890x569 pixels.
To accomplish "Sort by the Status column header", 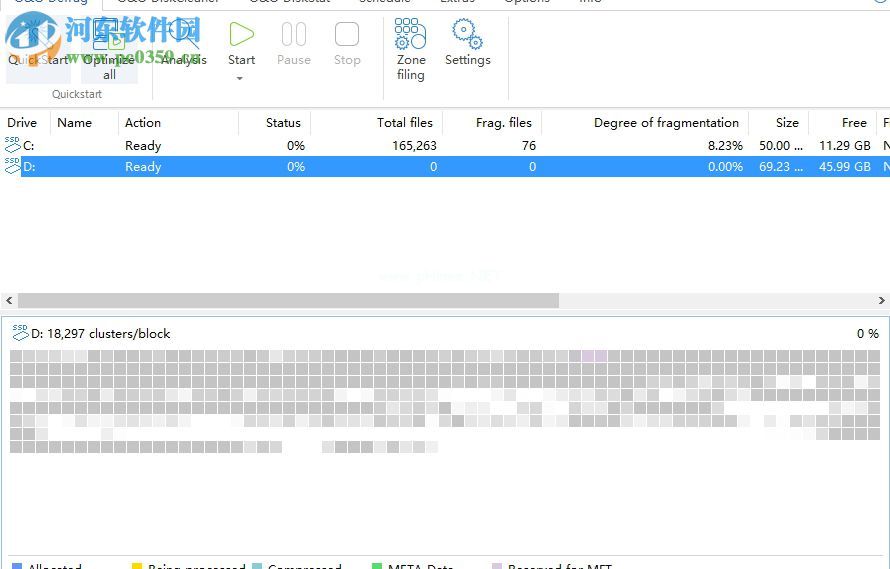I will tap(283, 123).
